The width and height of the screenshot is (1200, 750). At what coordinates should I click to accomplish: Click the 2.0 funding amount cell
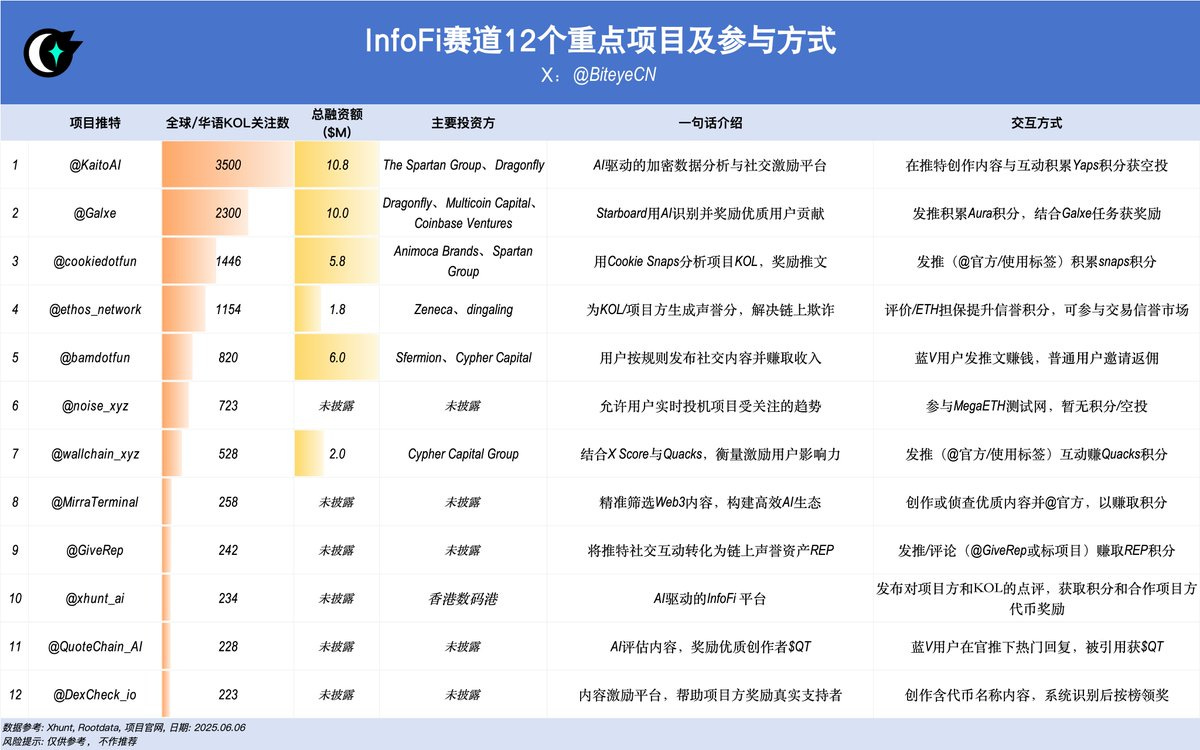click(x=337, y=453)
